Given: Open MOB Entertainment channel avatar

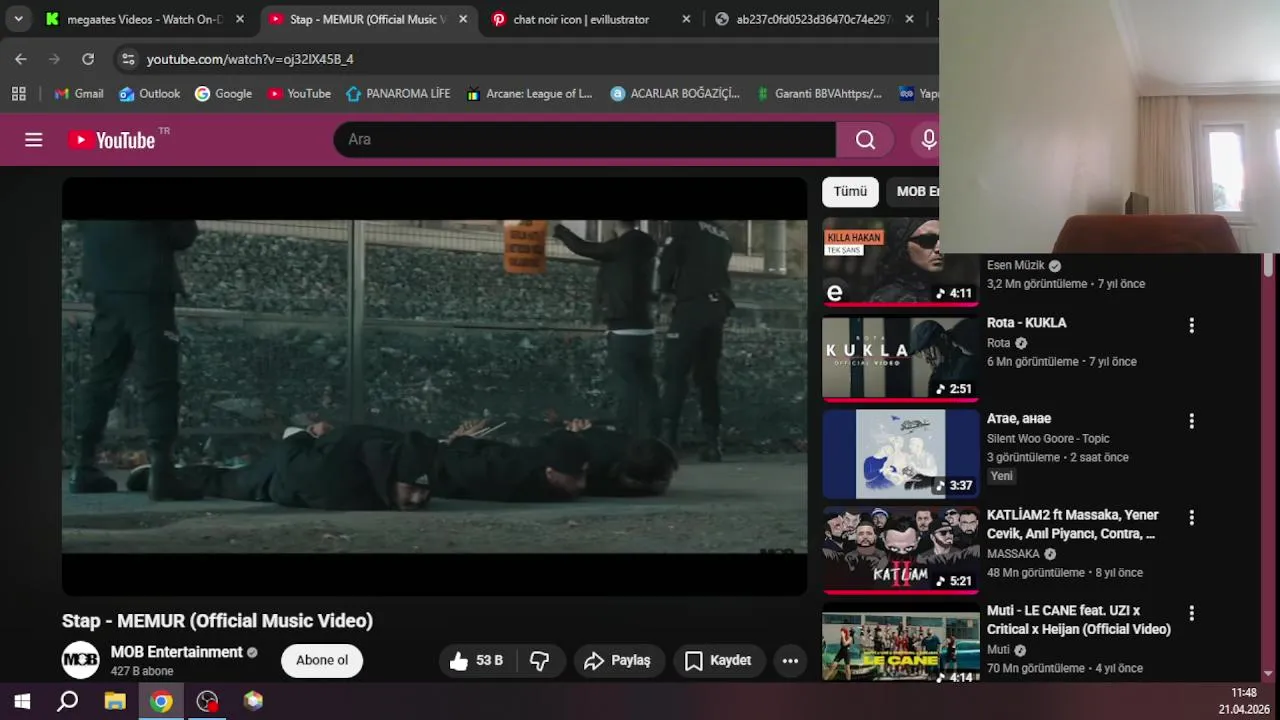Looking at the screenshot, I should (x=80, y=660).
